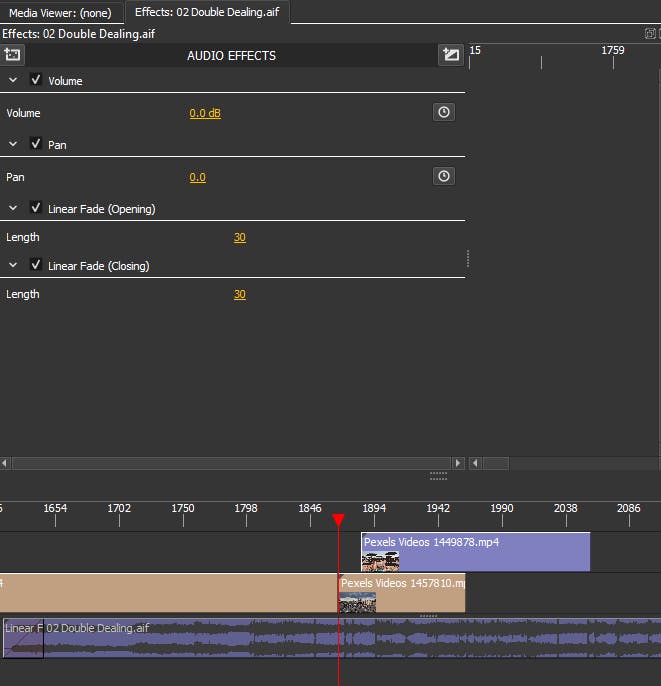Disable the Volume effect checkbox
Viewport: 661px width, 686px height.
click(x=36, y=80)
